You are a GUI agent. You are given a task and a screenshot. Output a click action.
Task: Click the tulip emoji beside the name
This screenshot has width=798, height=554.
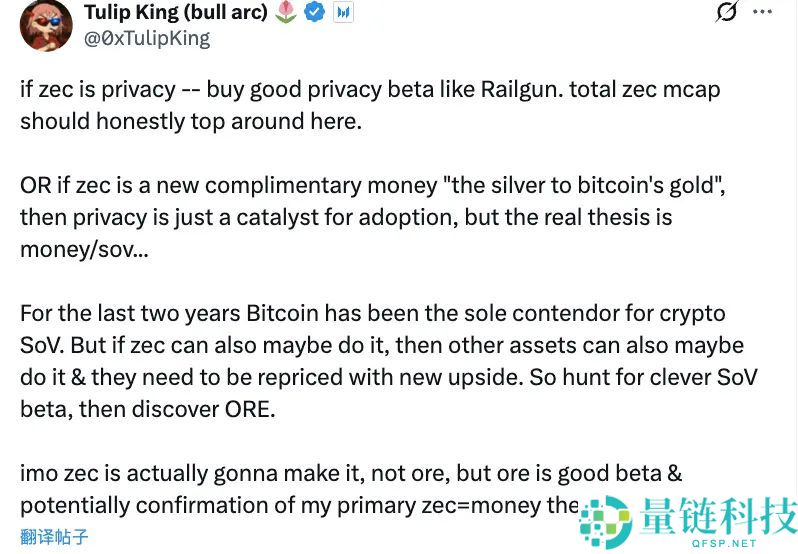(285, 13)
